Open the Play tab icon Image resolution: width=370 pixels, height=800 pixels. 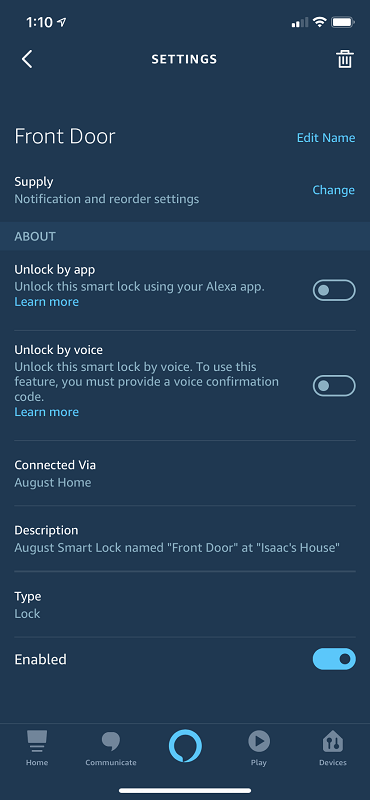click(x=259, y=741)
